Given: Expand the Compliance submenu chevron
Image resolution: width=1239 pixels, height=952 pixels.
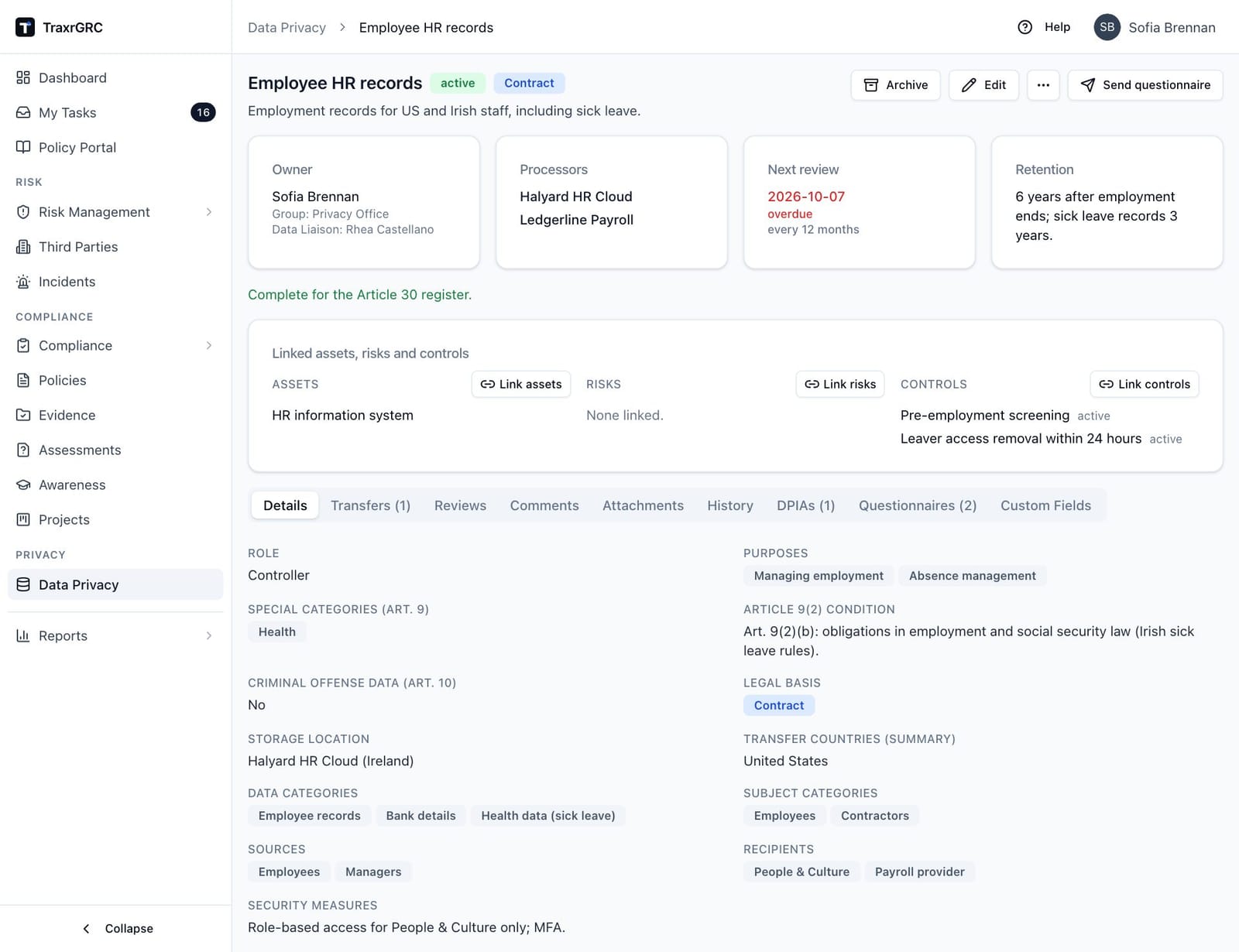Looking at the screenshot, I should 209,345.
